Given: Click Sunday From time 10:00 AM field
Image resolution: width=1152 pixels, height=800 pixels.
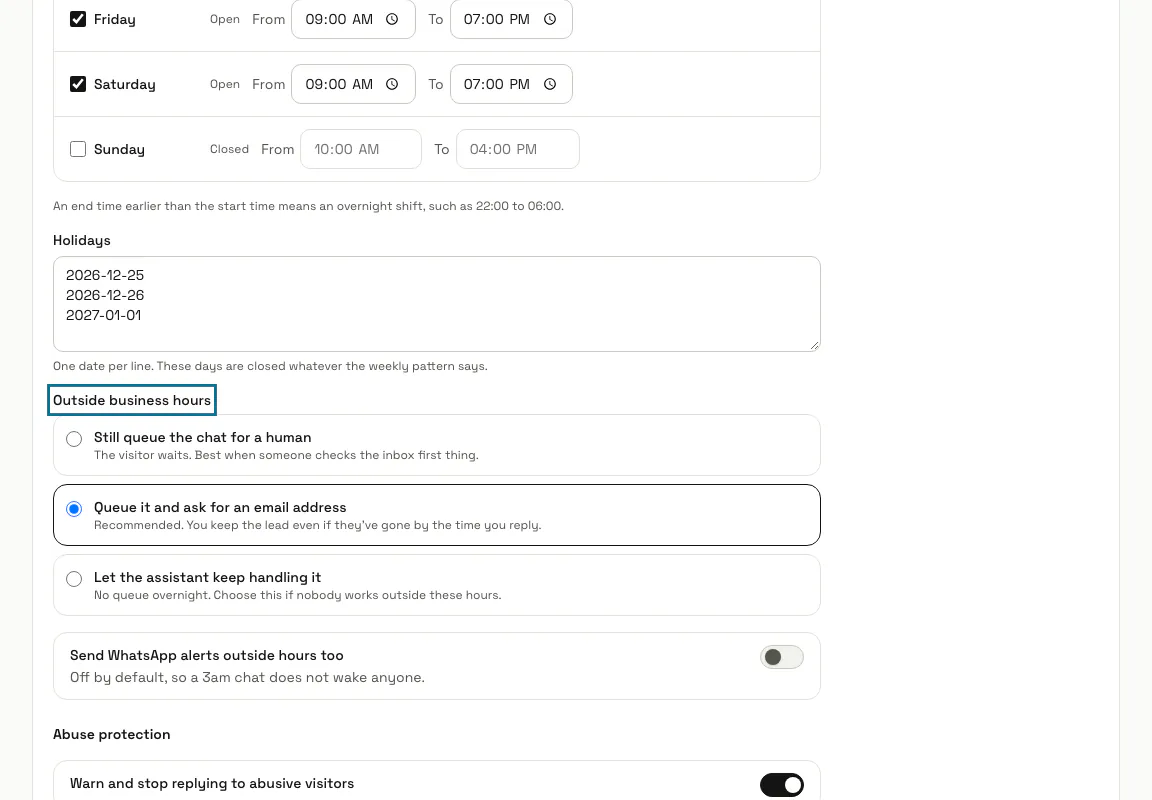Looking at the screenshot, I should coord(361,149).
